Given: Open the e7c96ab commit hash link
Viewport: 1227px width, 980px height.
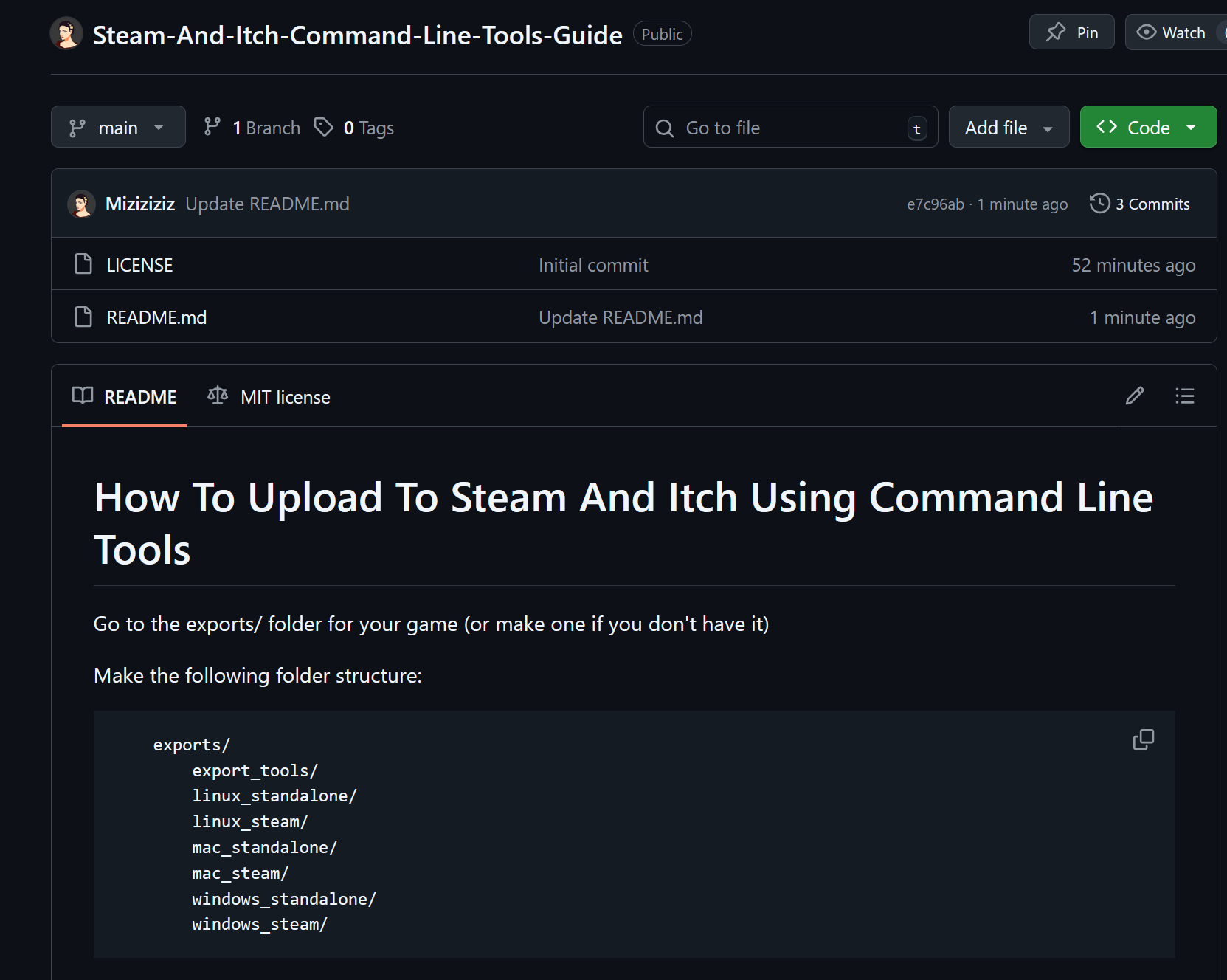Looking at the screenshot, I should (935, 204).
